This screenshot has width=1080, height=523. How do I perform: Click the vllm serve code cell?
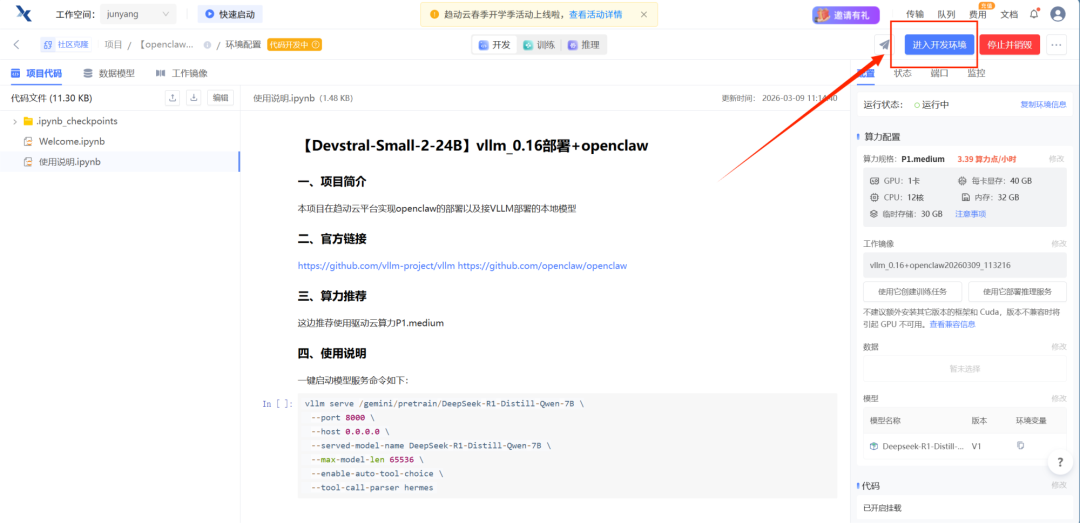click(x=567, y=446)
